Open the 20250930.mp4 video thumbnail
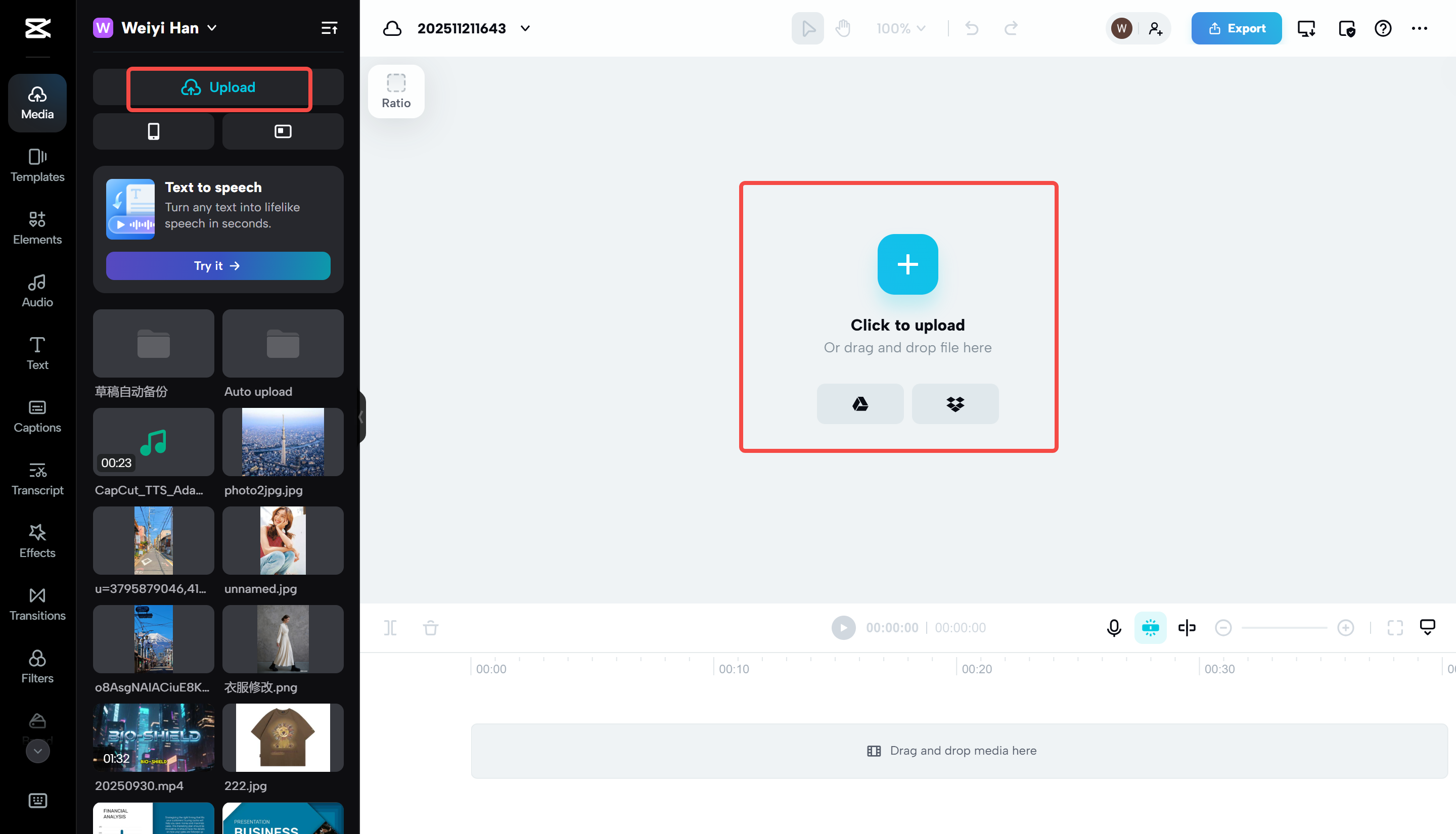Image resolution: width=1456 pixels, height=834 pixels. 153,737
